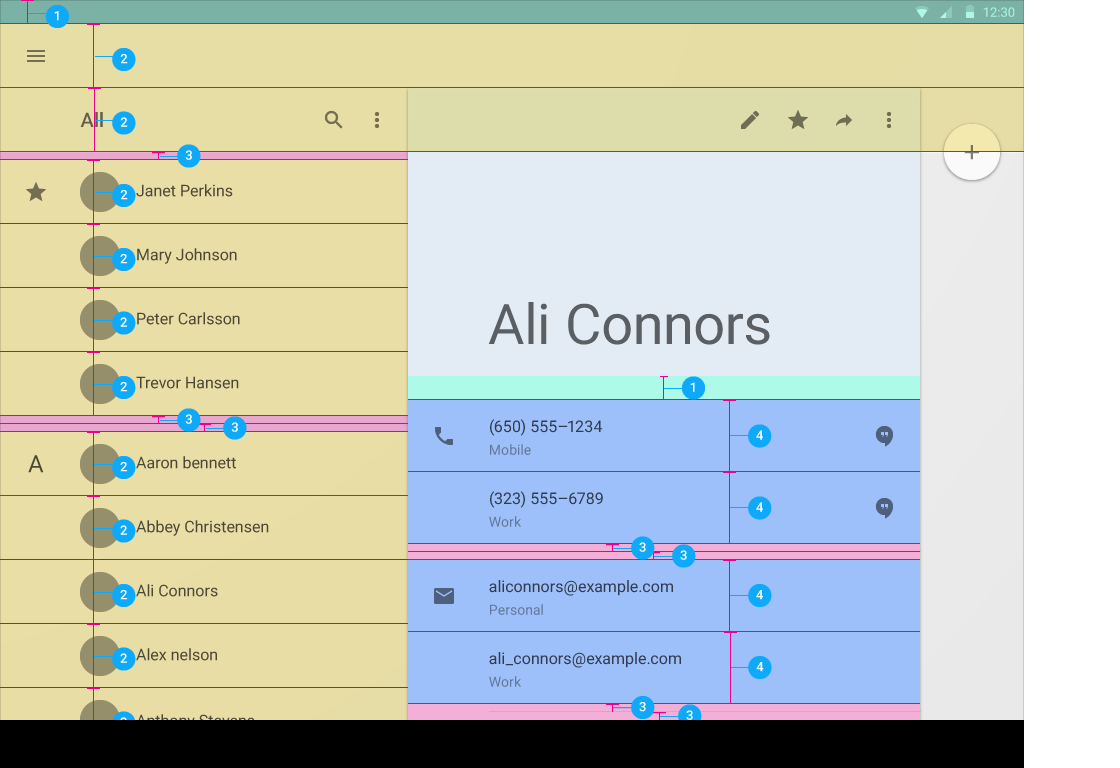The width and height of the screenshot is (1120, 768).
Task: Call the (323) 555-6789 work number
Action: (546, 499)
